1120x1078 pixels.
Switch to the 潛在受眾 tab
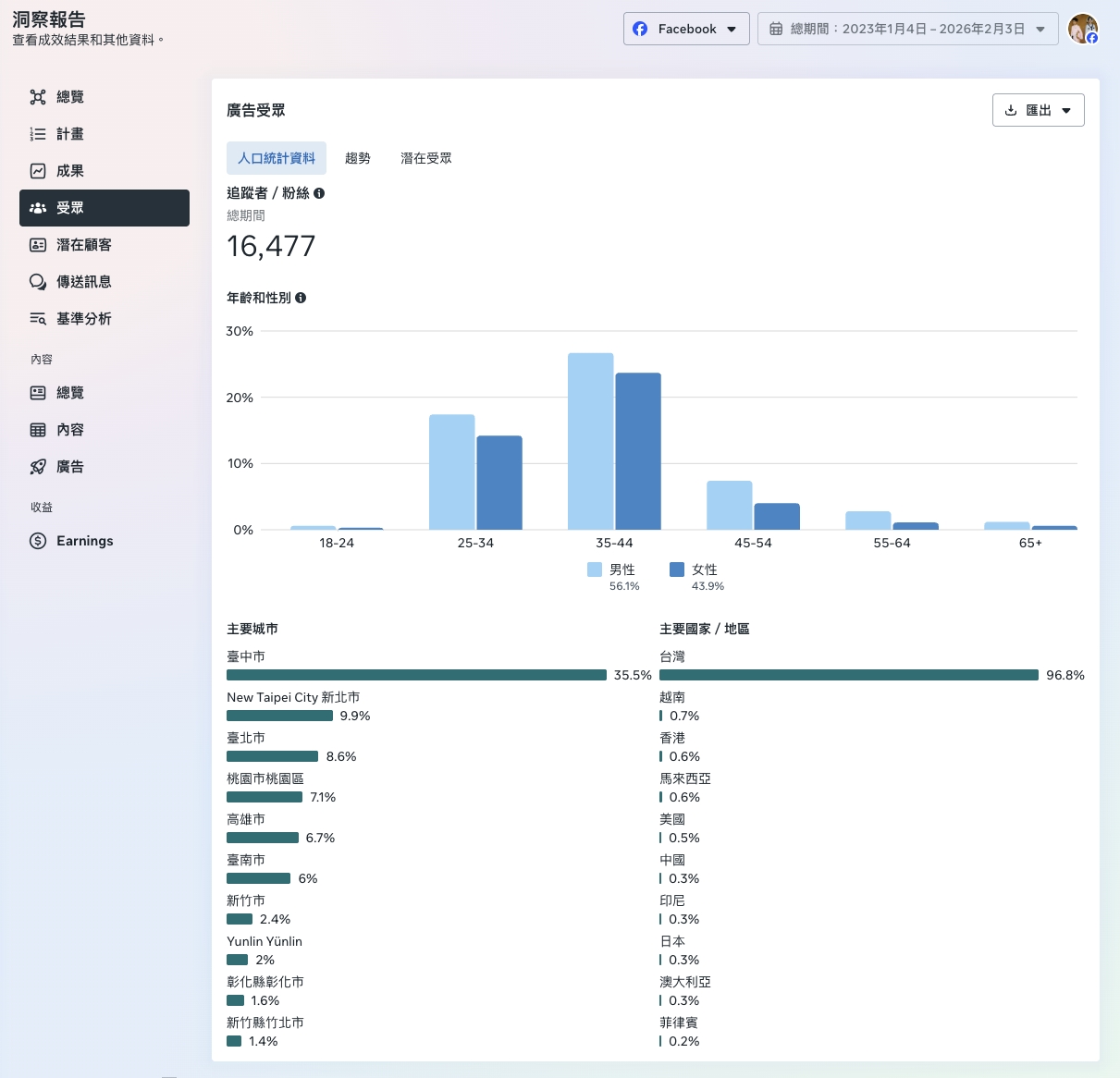click(426, 158)
